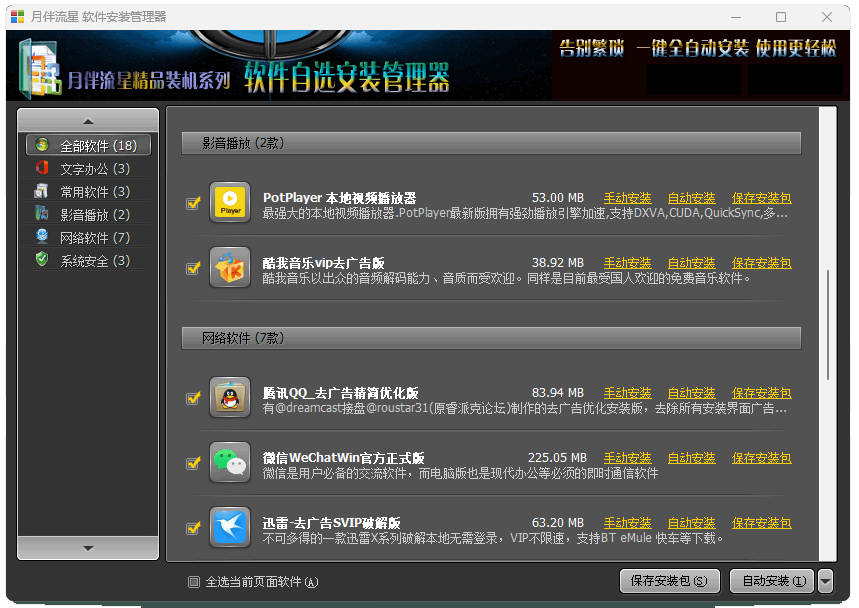This screenshot has height=608, width=859.
Task: Click the 微信WeChatWin官方正式版 title
Action: [343, 458]
